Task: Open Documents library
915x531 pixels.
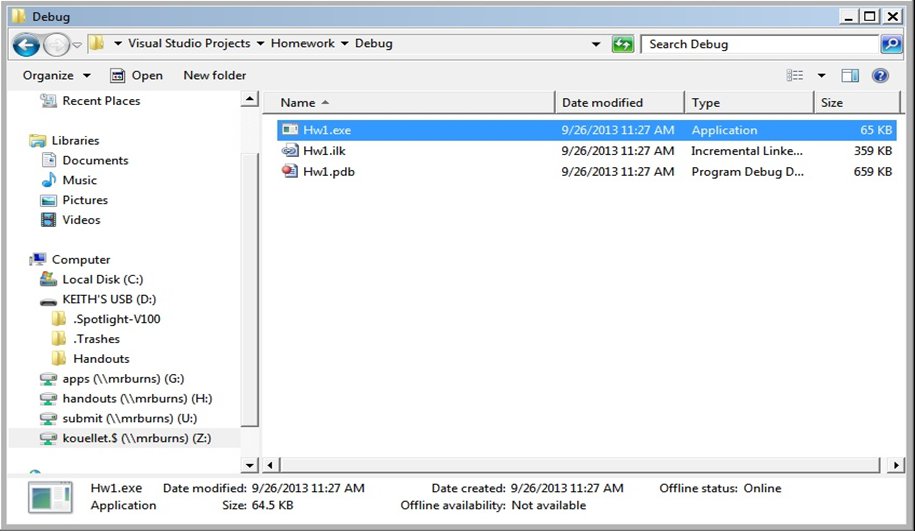Action: 95,160
